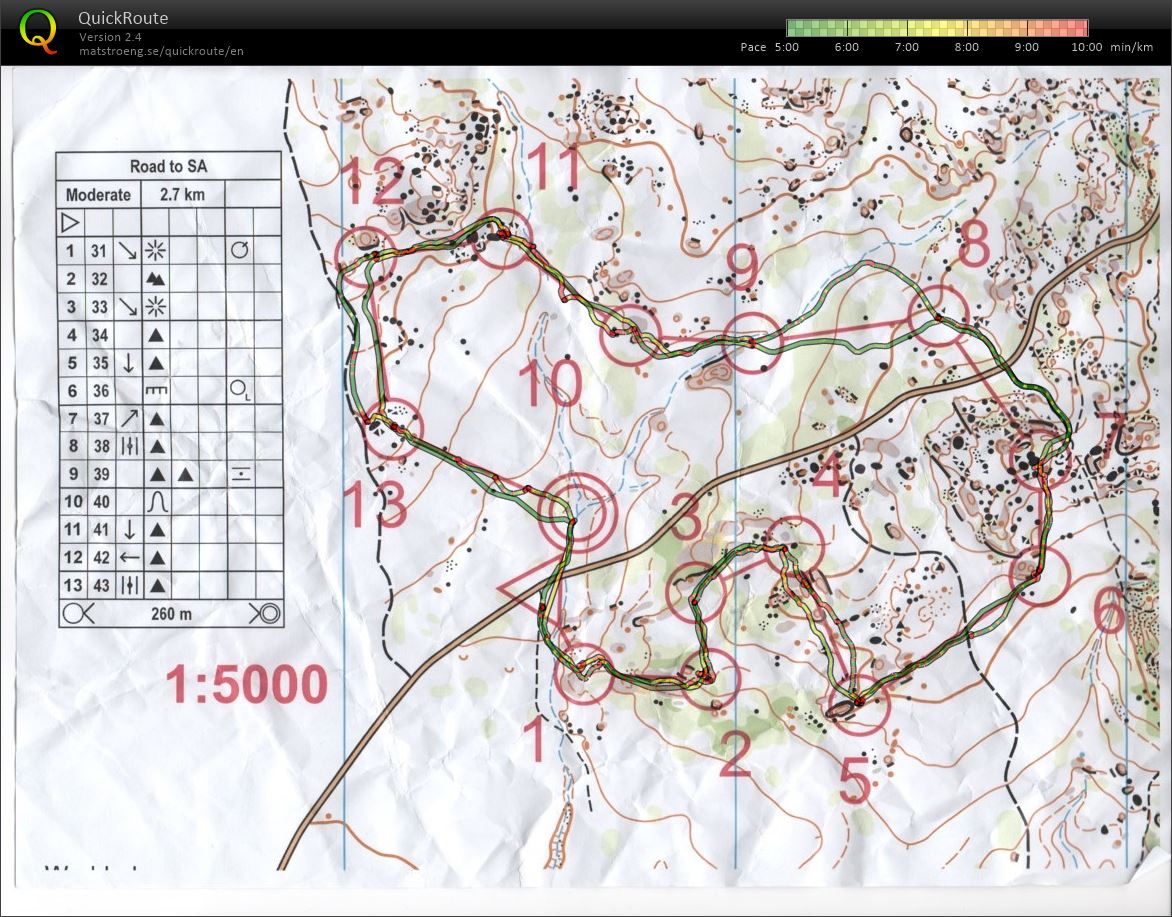Click the QuickRoute title text
The height and width of the screenshot is (917, 1172).
(x=123, y=18)
